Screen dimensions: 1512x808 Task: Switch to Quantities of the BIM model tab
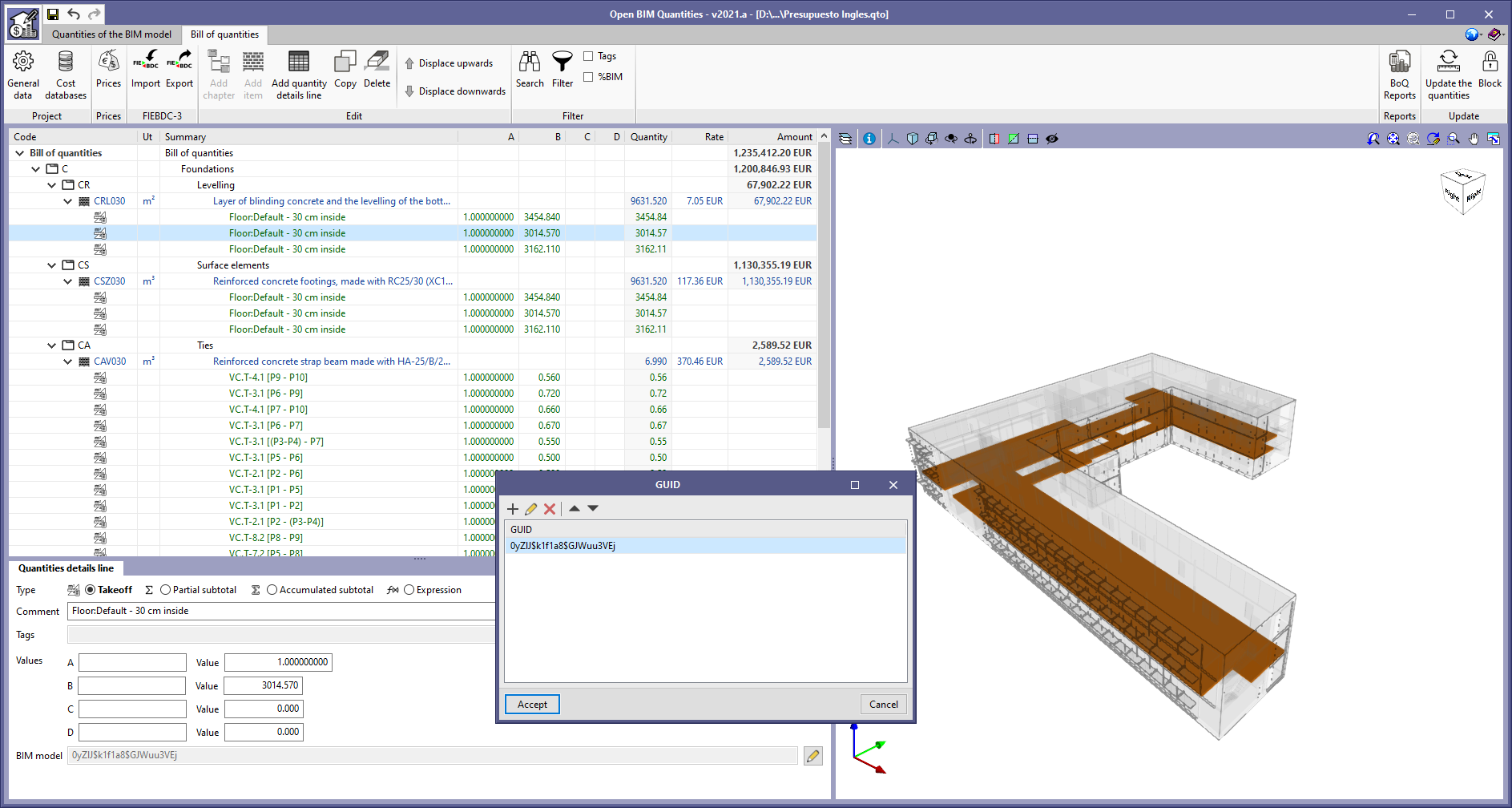point(111,34)
